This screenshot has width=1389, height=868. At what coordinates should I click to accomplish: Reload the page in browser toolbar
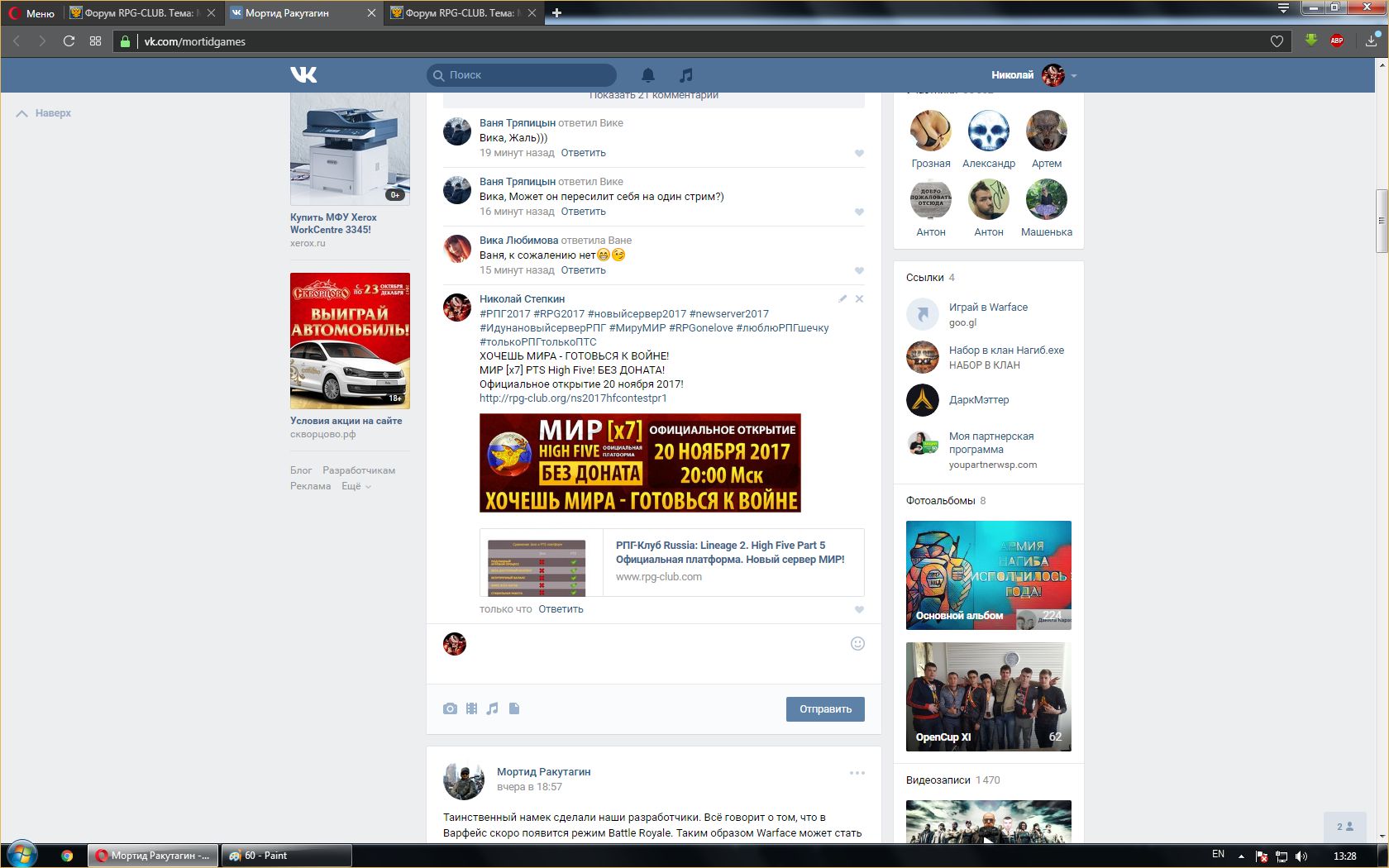point(69,41)
